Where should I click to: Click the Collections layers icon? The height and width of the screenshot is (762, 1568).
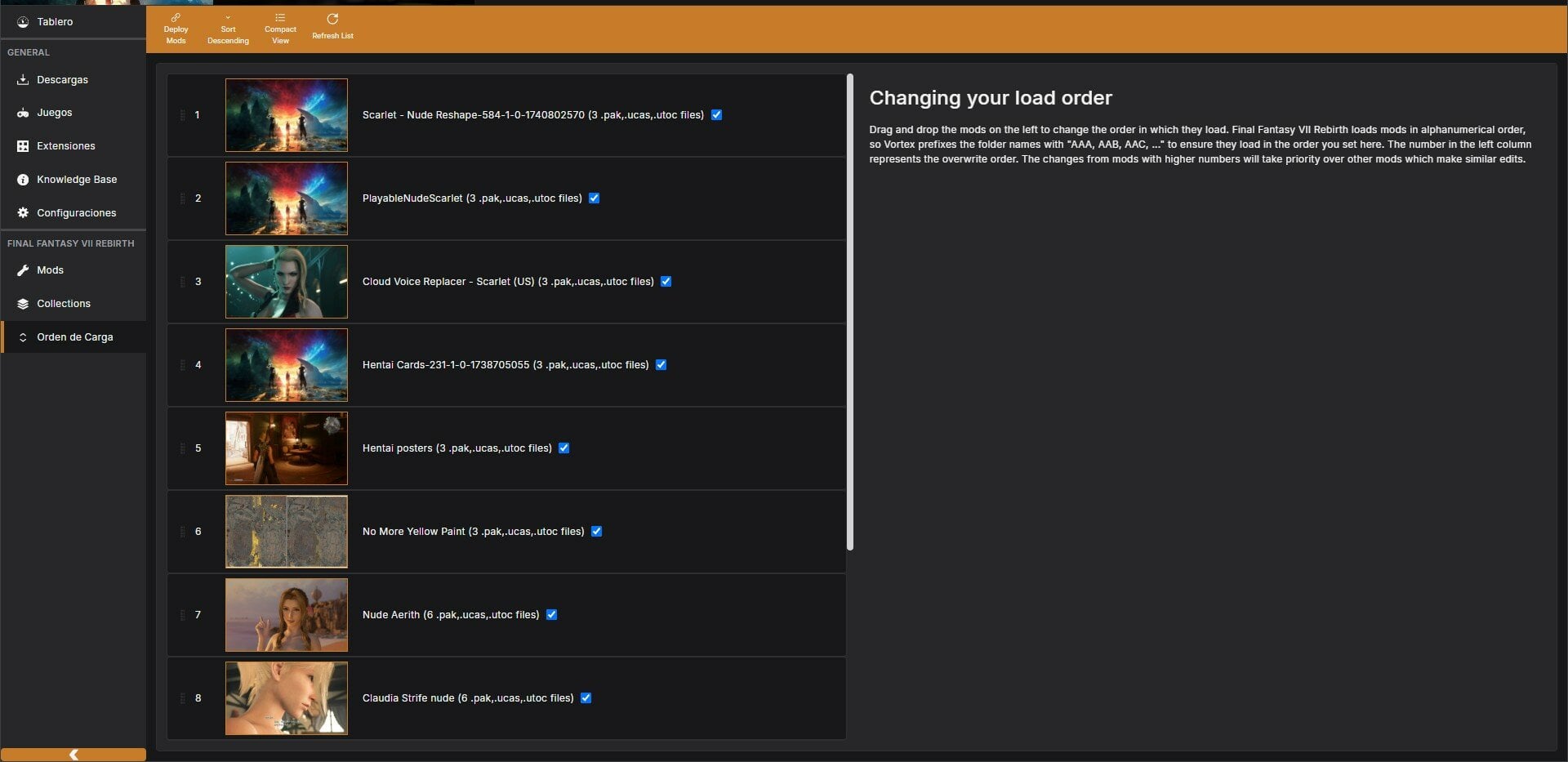(x=23, y=304)
